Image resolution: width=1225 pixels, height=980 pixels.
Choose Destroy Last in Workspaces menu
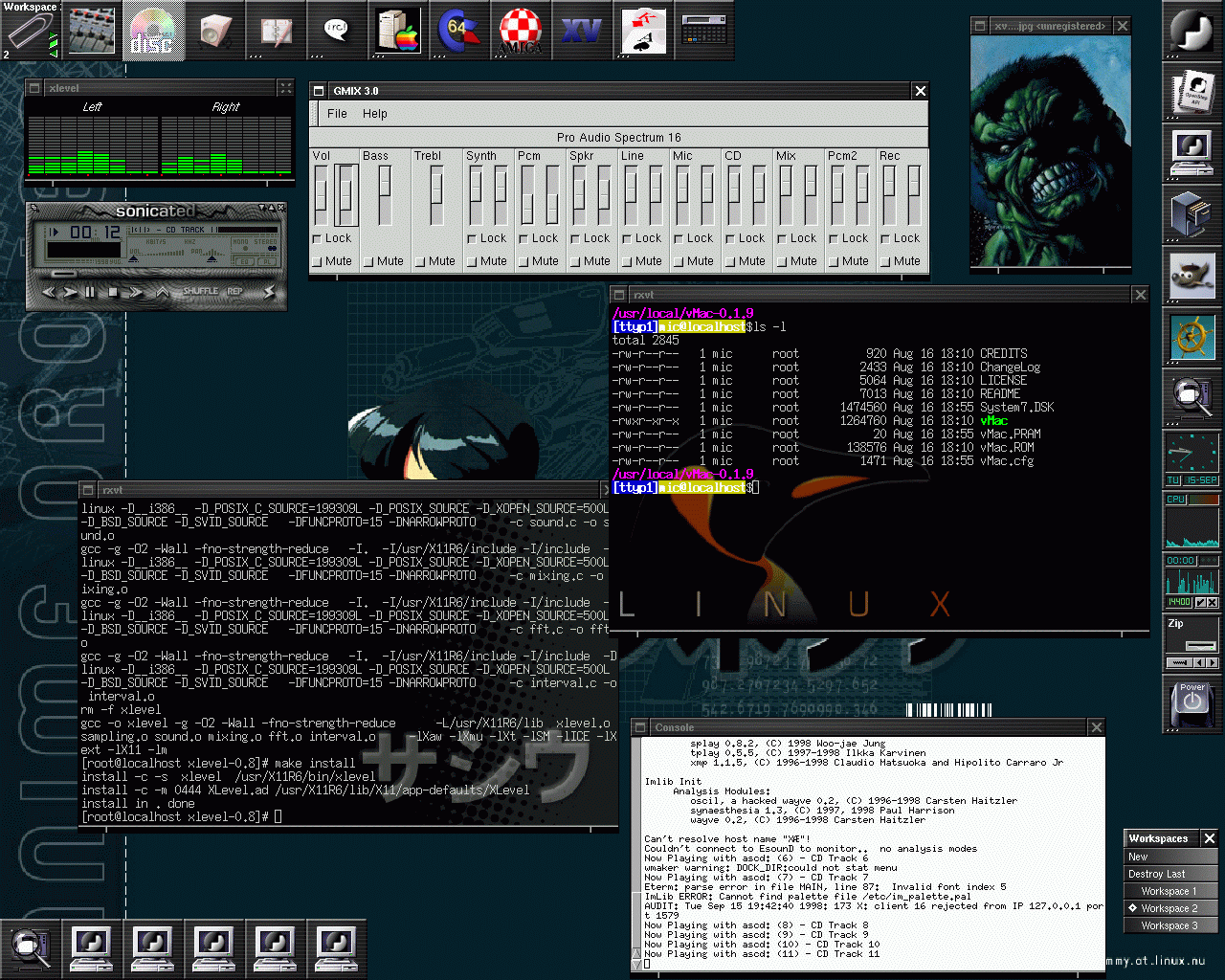1171,874
